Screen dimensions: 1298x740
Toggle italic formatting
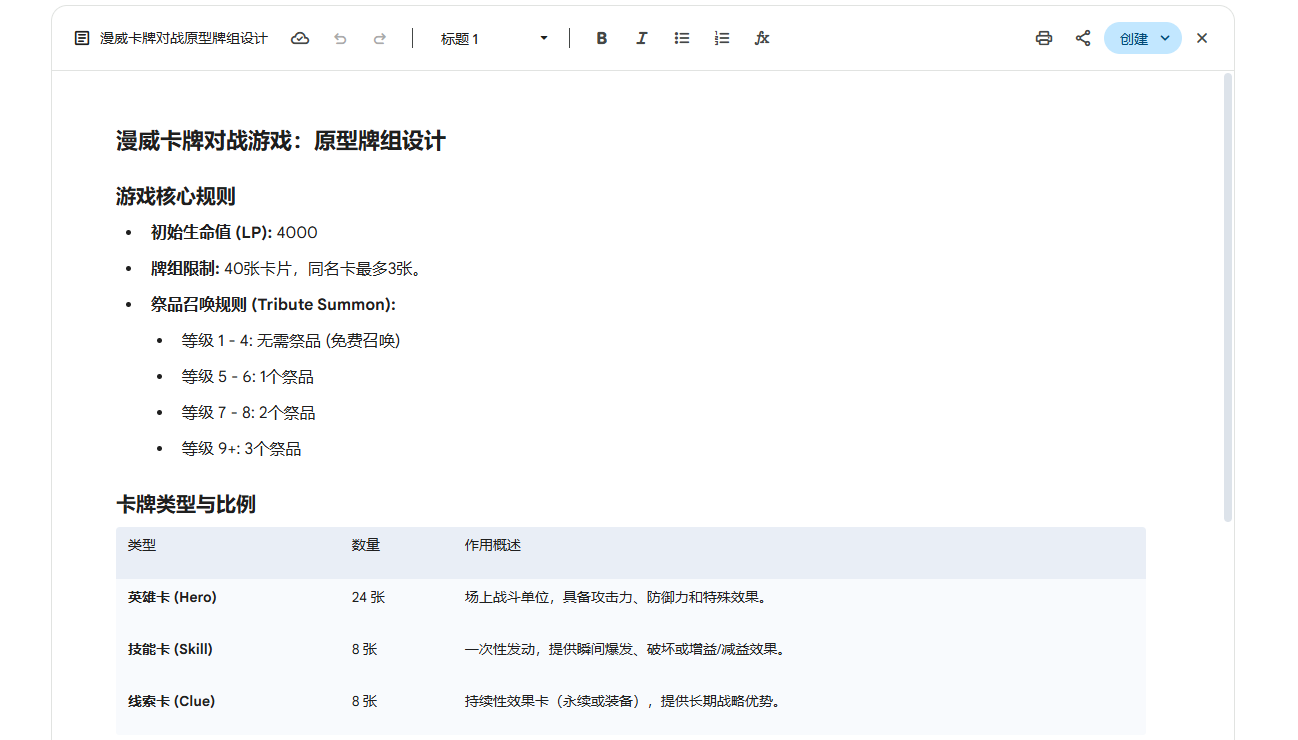[x=642, y=38]
